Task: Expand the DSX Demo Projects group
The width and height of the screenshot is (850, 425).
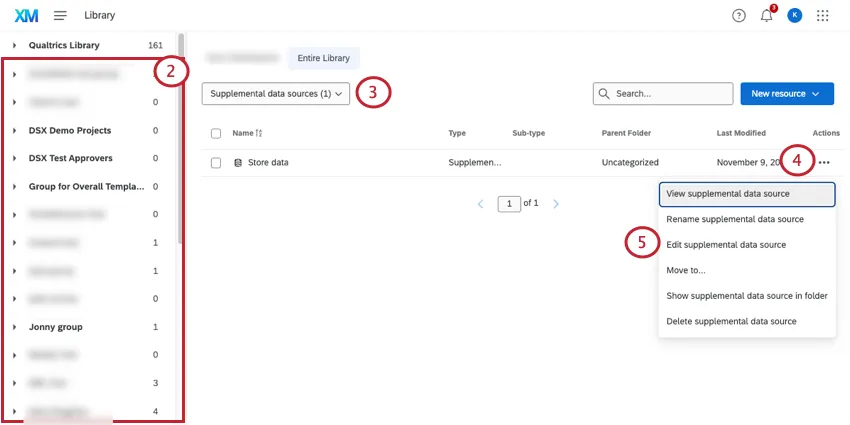Action: (x=15, y=131)
